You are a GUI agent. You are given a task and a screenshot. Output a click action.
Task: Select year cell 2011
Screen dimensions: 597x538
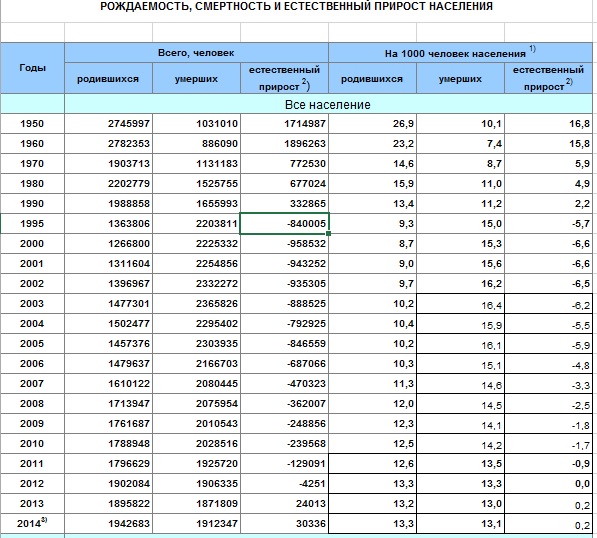pos(32,463)
